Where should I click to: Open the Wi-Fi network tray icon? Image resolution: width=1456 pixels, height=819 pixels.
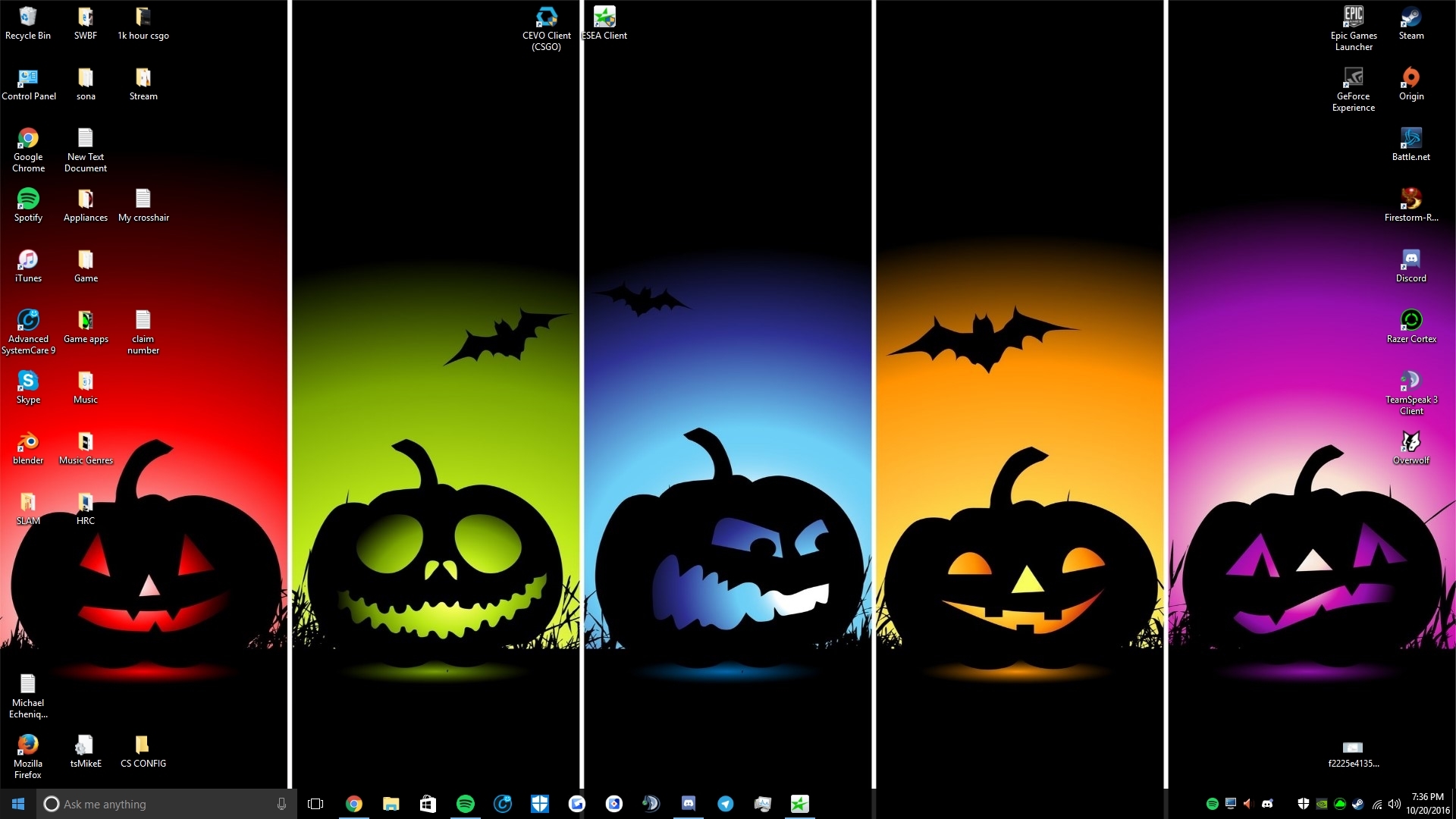click(1377, 805)
